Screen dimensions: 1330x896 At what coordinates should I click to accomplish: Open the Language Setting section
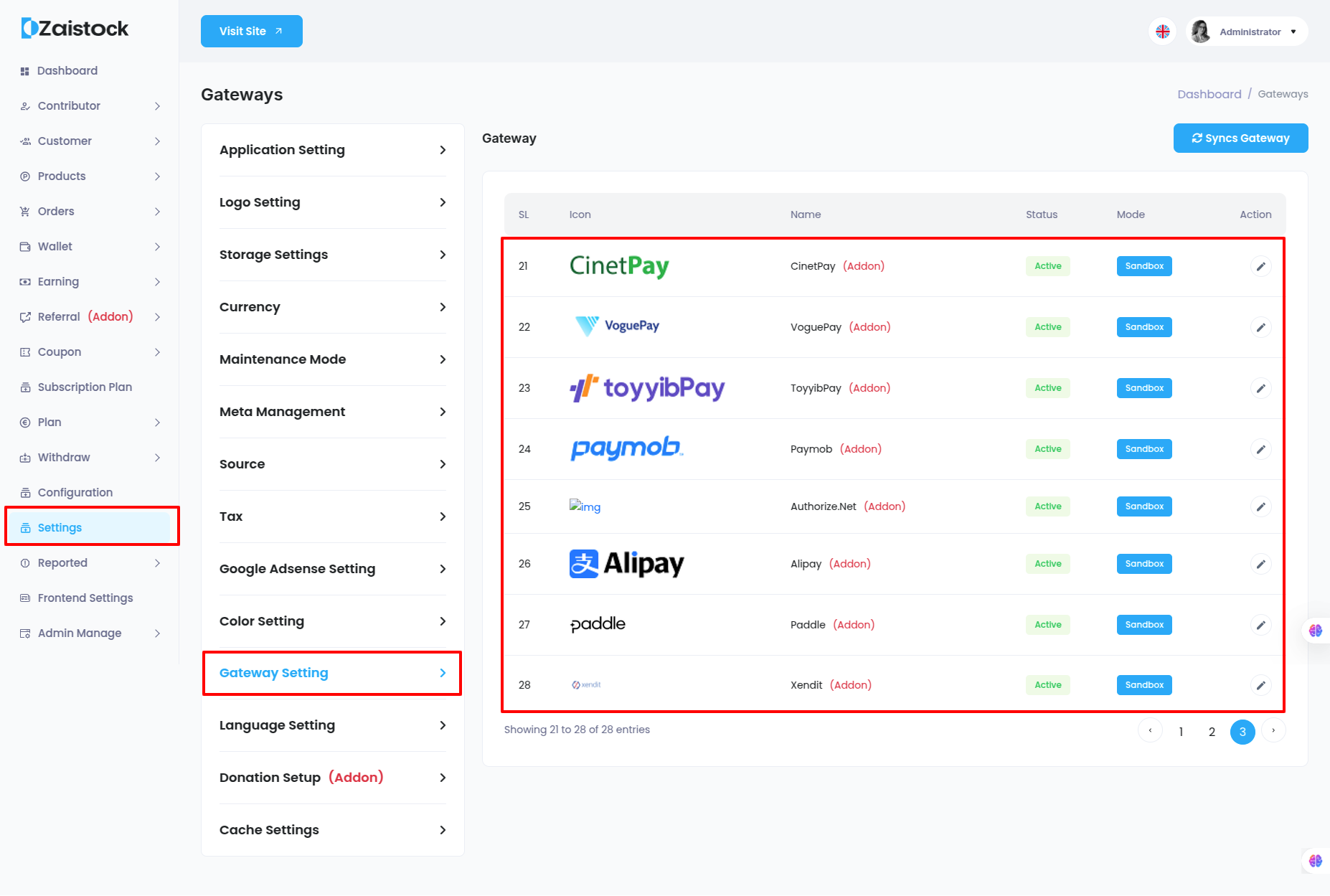pyautogui.click(x=333, y=725)
